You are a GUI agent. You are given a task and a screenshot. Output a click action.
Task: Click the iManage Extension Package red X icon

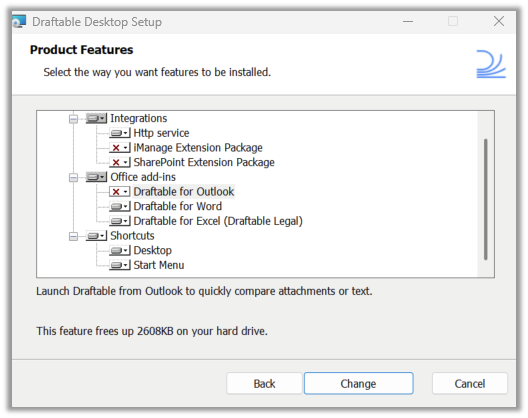pos(120,148)
